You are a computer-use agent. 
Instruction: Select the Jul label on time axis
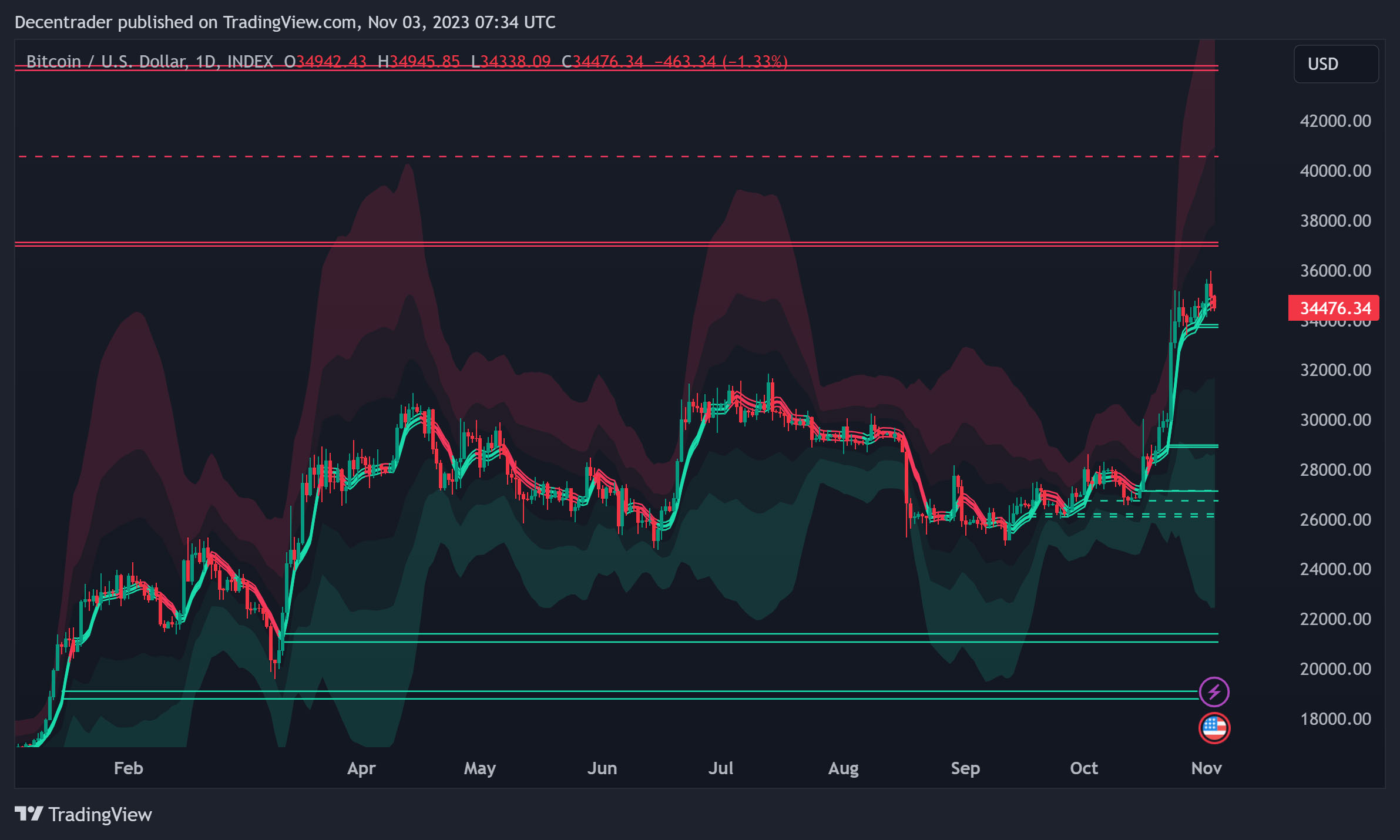click(x=720, y=768)
